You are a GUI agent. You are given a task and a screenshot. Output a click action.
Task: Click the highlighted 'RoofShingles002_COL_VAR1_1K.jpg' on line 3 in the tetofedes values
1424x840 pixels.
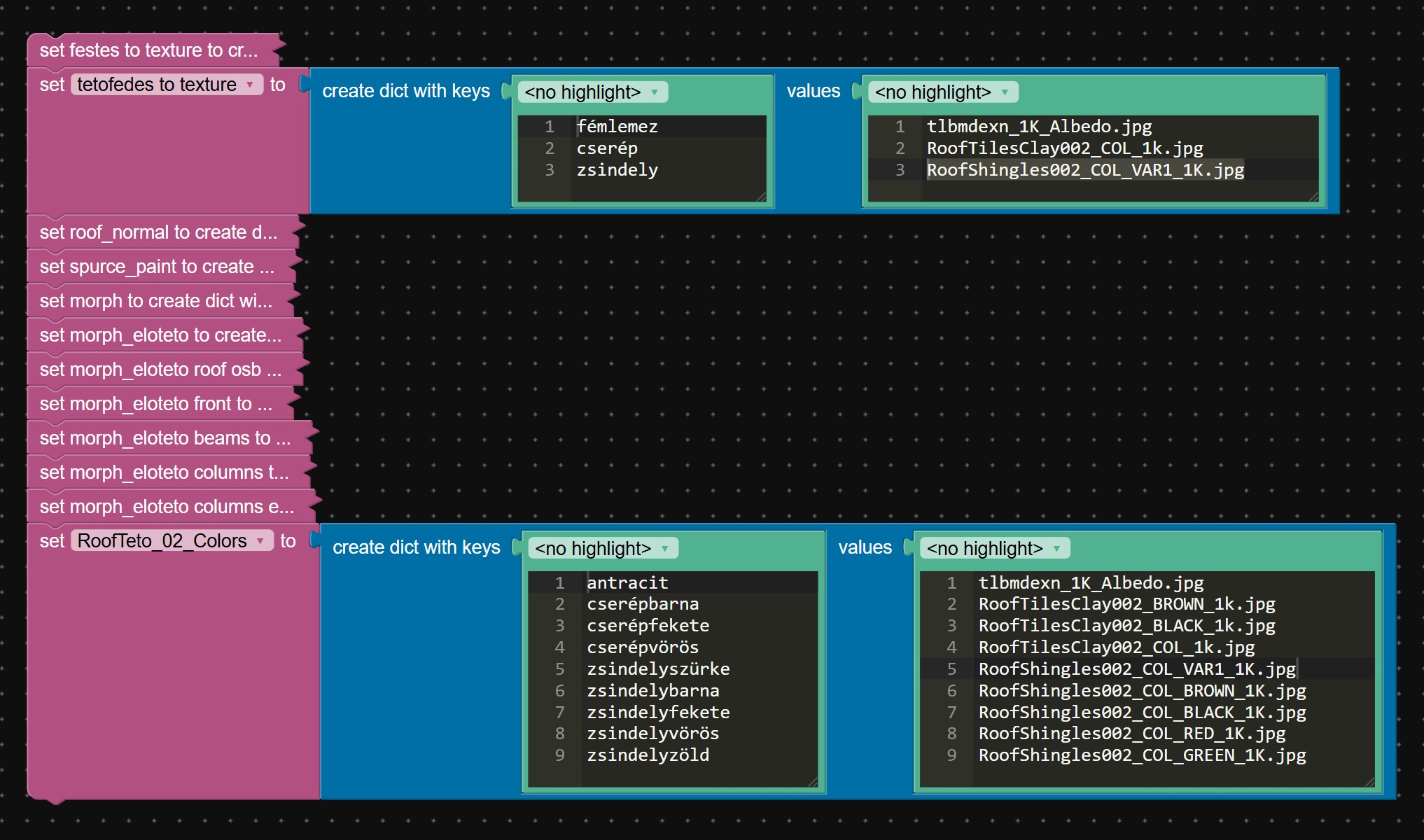click(1085, 170)
